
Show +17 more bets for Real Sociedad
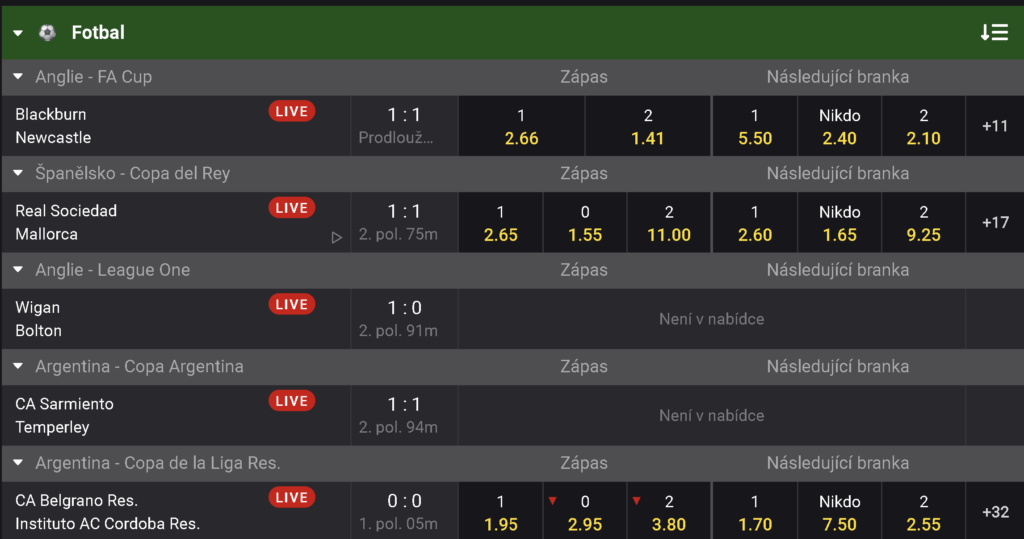[995, 223]
